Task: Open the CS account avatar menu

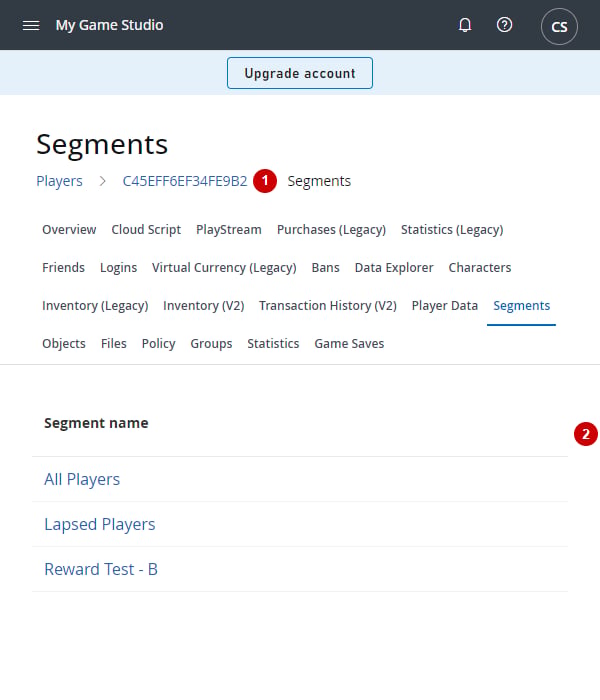Action: pyautogui.click(x=559, y=27)
